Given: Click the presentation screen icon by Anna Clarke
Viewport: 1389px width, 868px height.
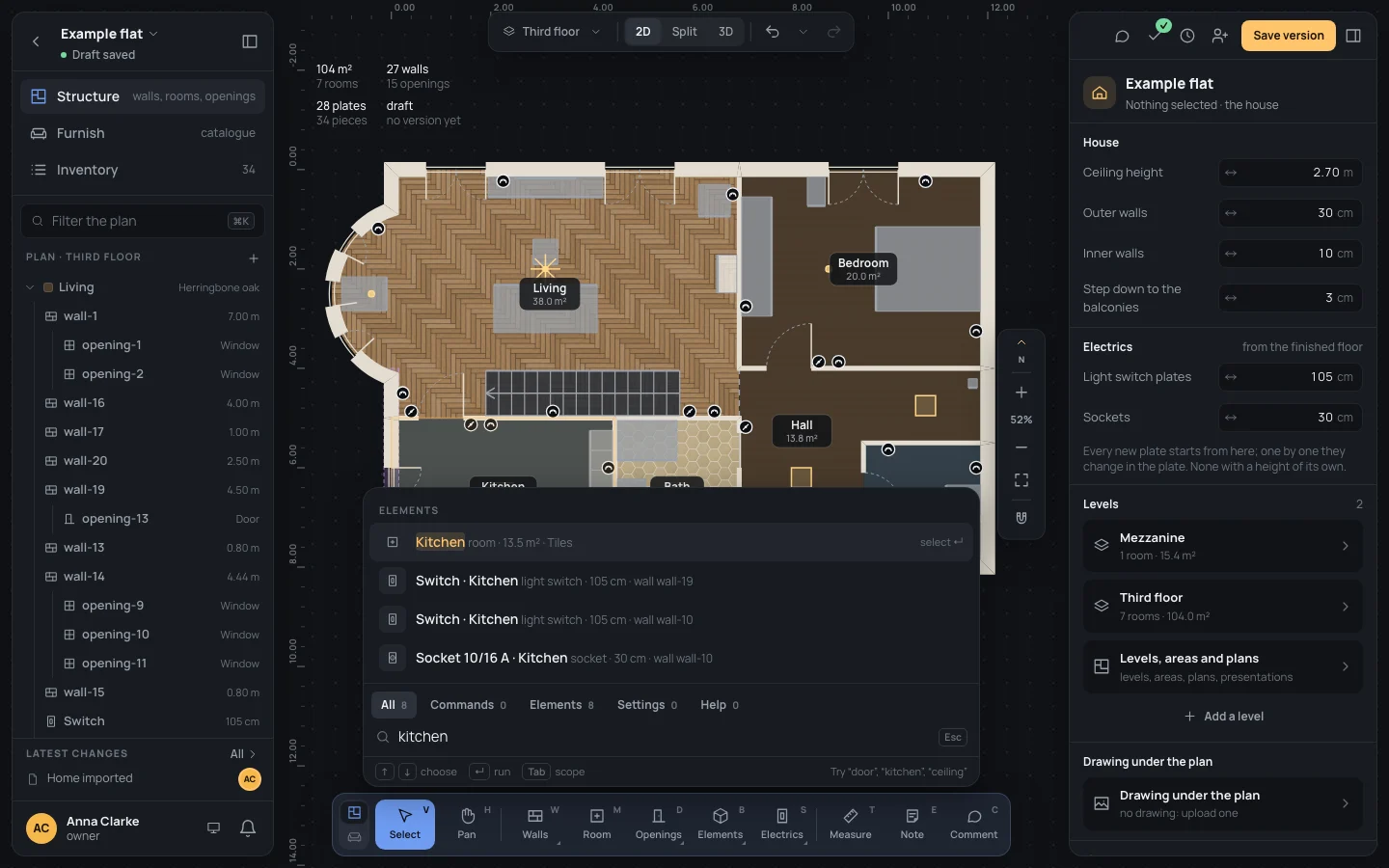Looking at the screenshot, I should tap(214, 827).
